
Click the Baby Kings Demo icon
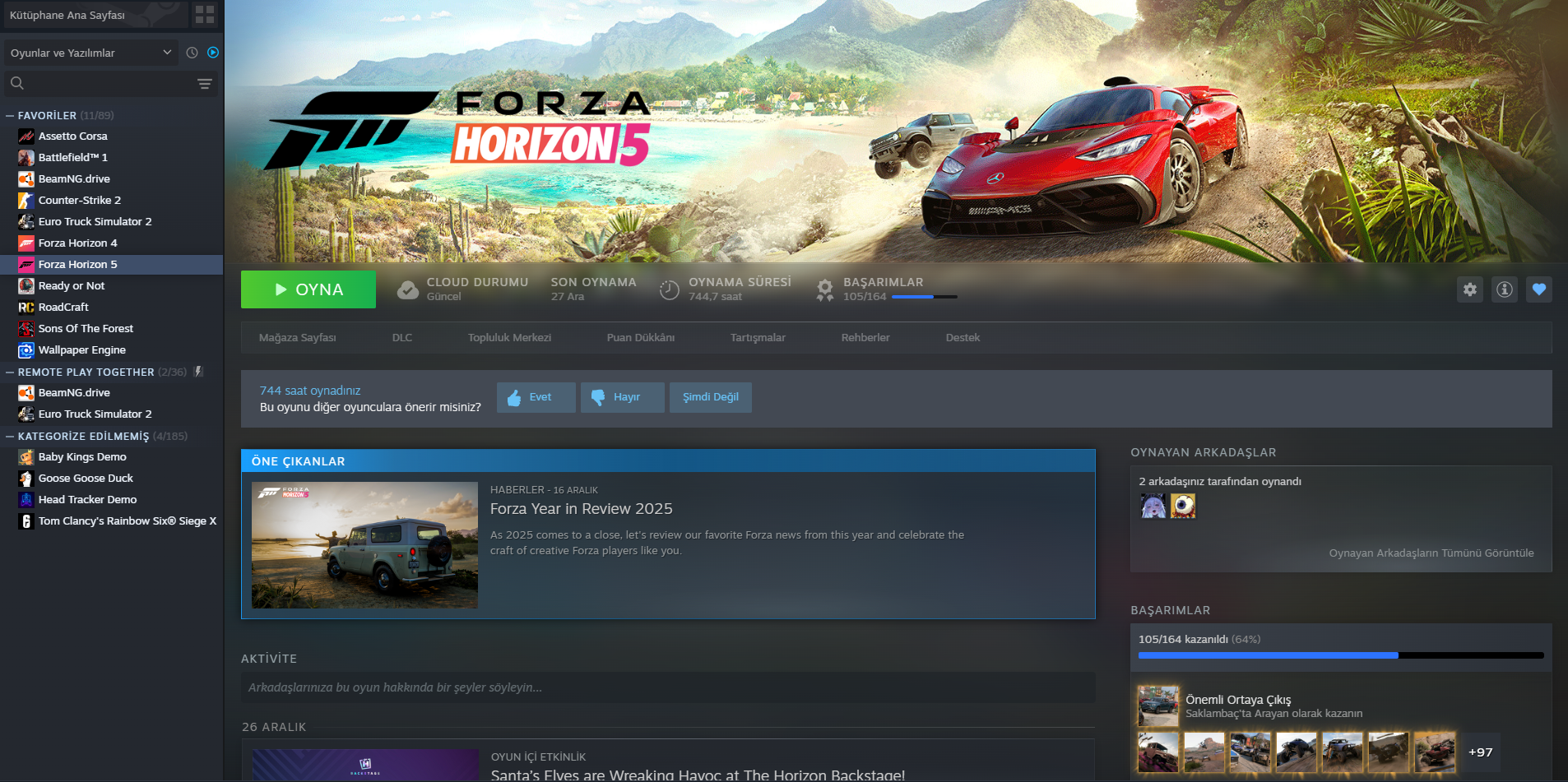tap(26, 457)
